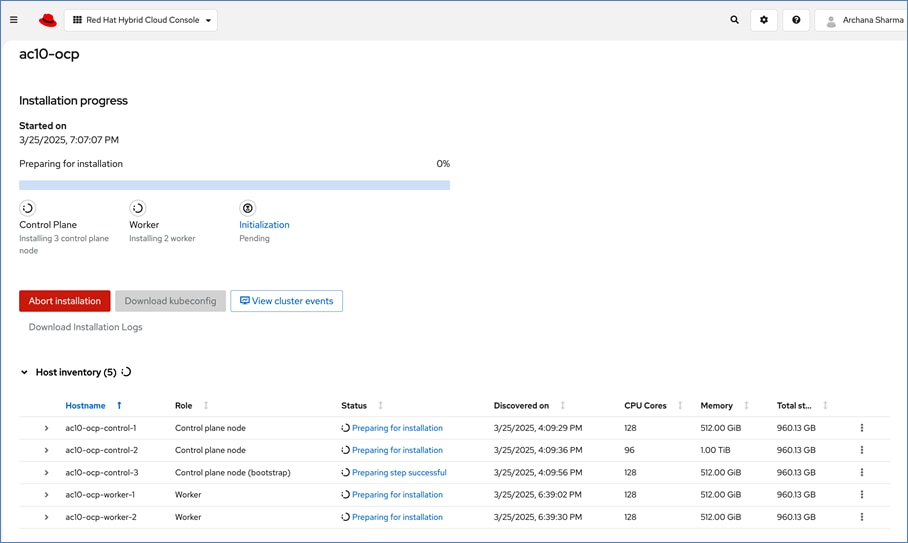Expand the ac10-ocp-worker-1 row
This screenshot has height=543, width=908.
(46, 494)
